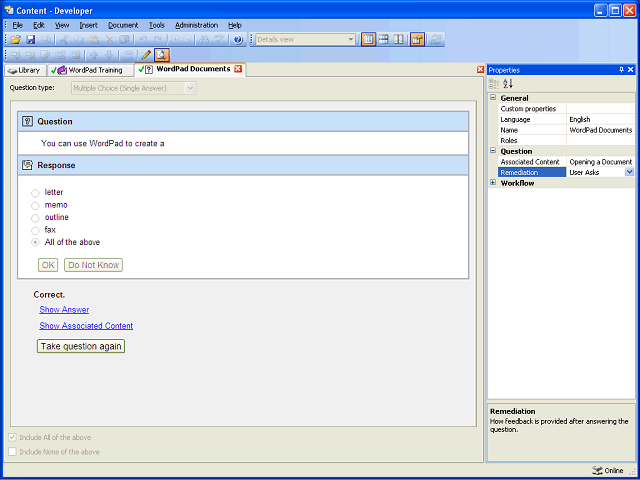Click the Cut scissors toolbar icon
Viewport: 640px width, 480px height.
(64, 40)
